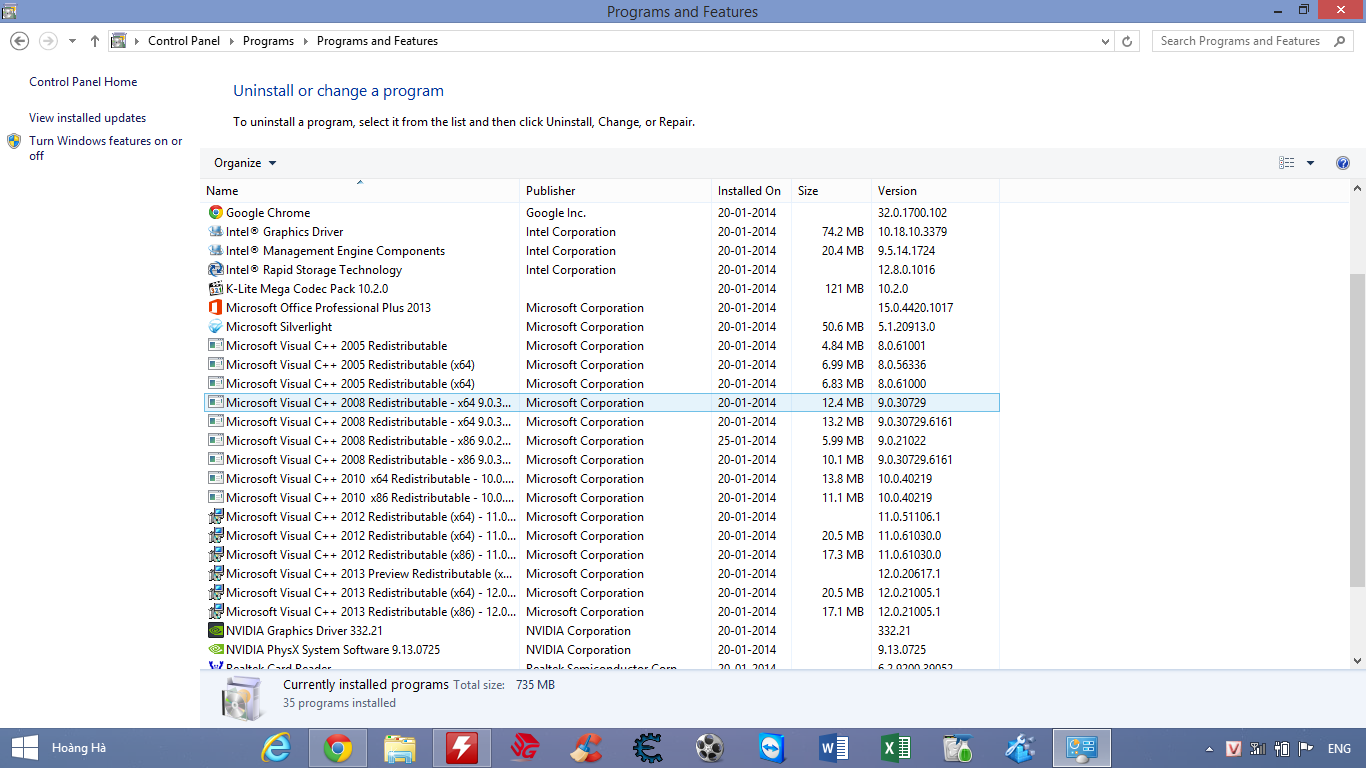Viewport: 1366px width, 768px height.
Task: Open the view options dropdown arrow
Action: click(1310, 163)
